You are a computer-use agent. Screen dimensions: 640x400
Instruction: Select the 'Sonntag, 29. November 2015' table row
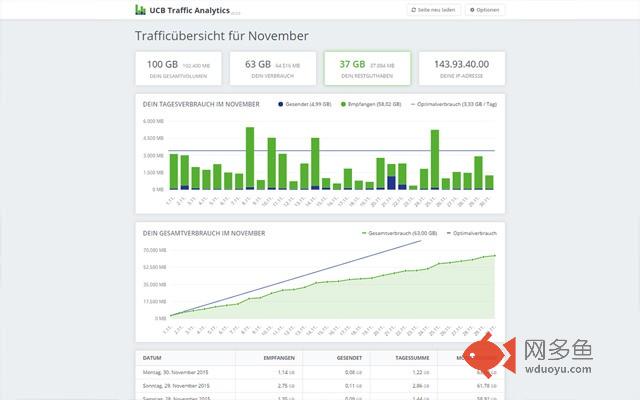pyautogui.click(x=320, y=386)
